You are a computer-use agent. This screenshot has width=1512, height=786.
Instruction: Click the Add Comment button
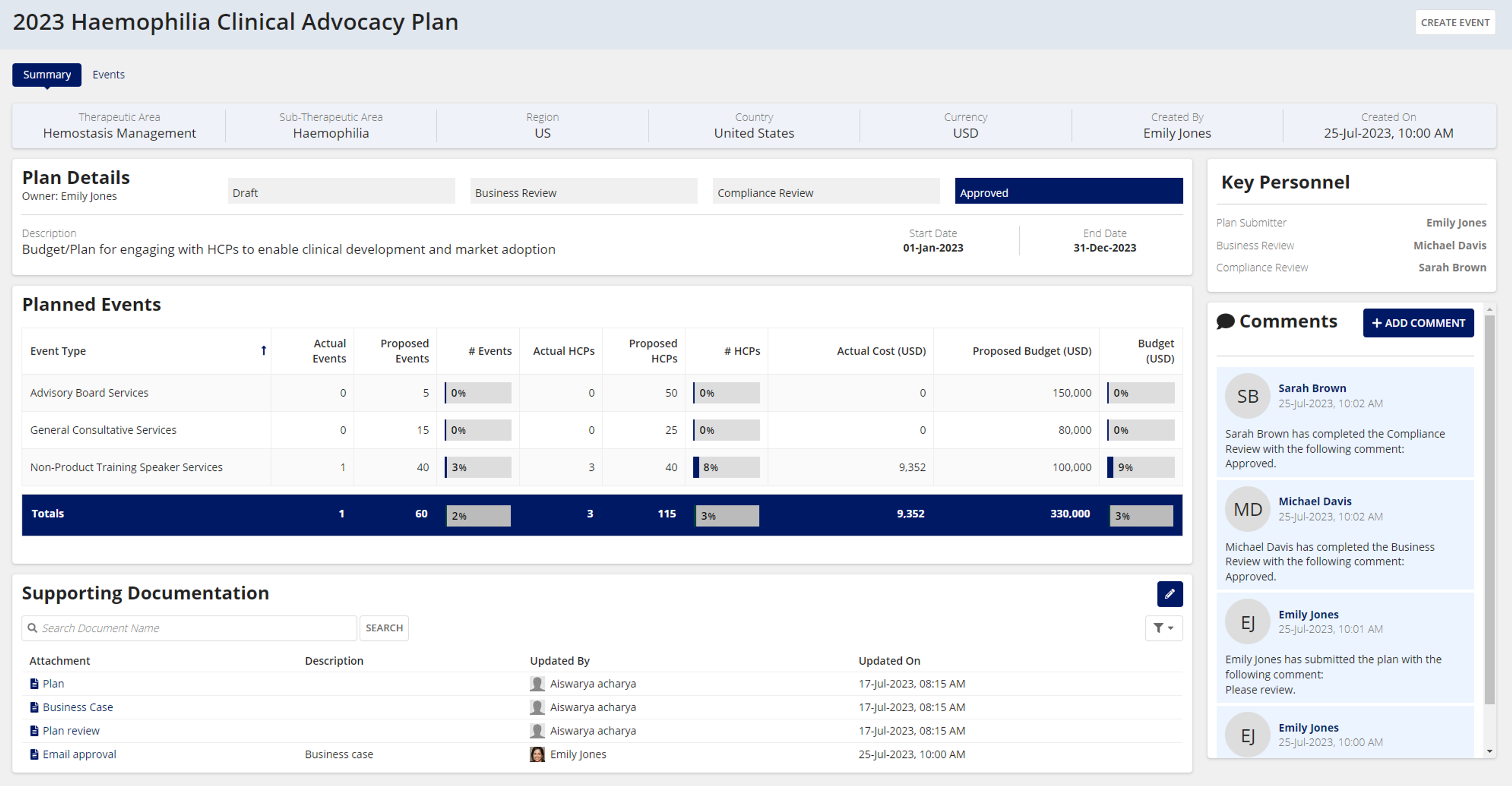[1418, 323]
